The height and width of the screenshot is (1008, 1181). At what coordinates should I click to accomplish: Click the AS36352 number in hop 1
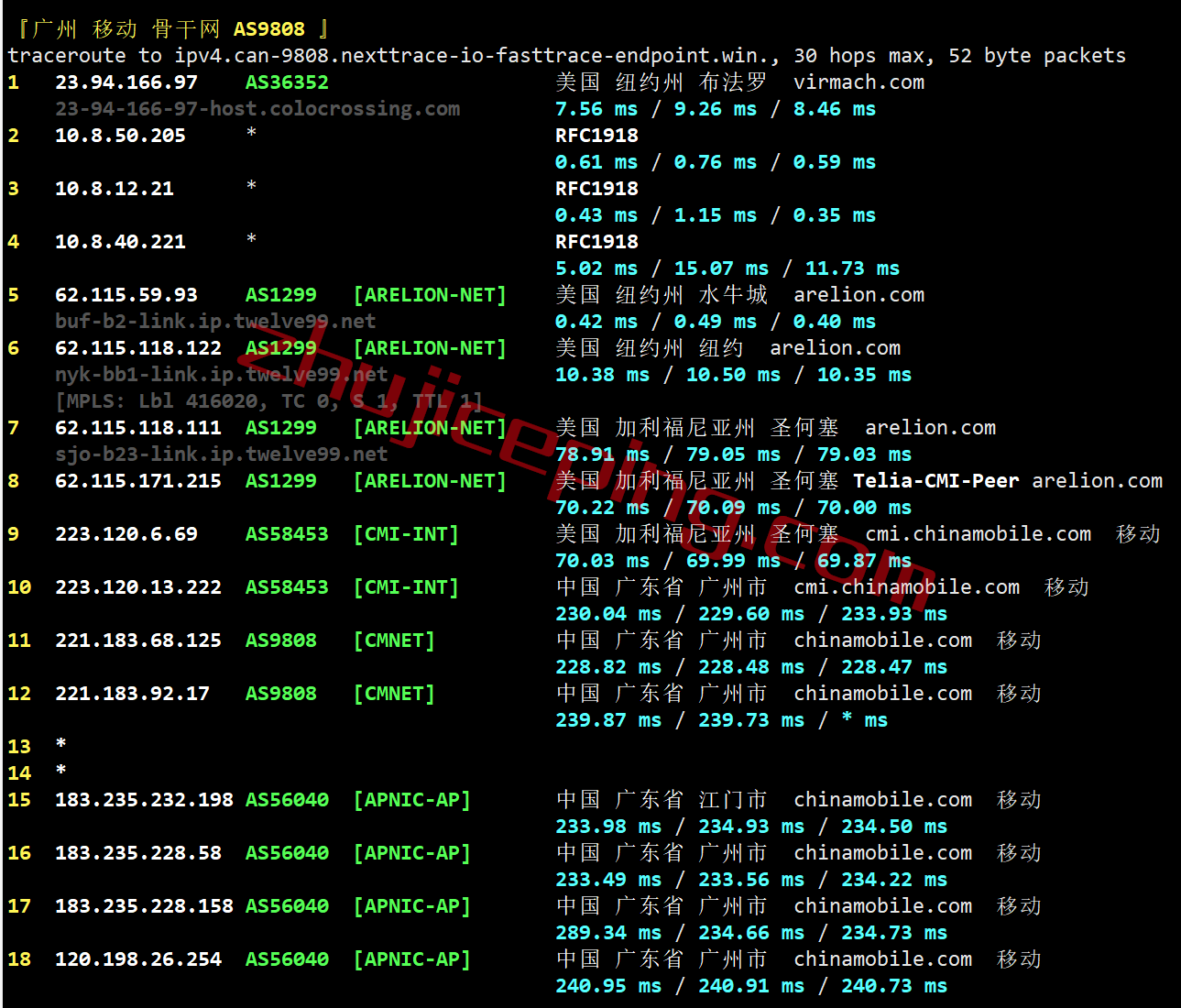point(287,82)
